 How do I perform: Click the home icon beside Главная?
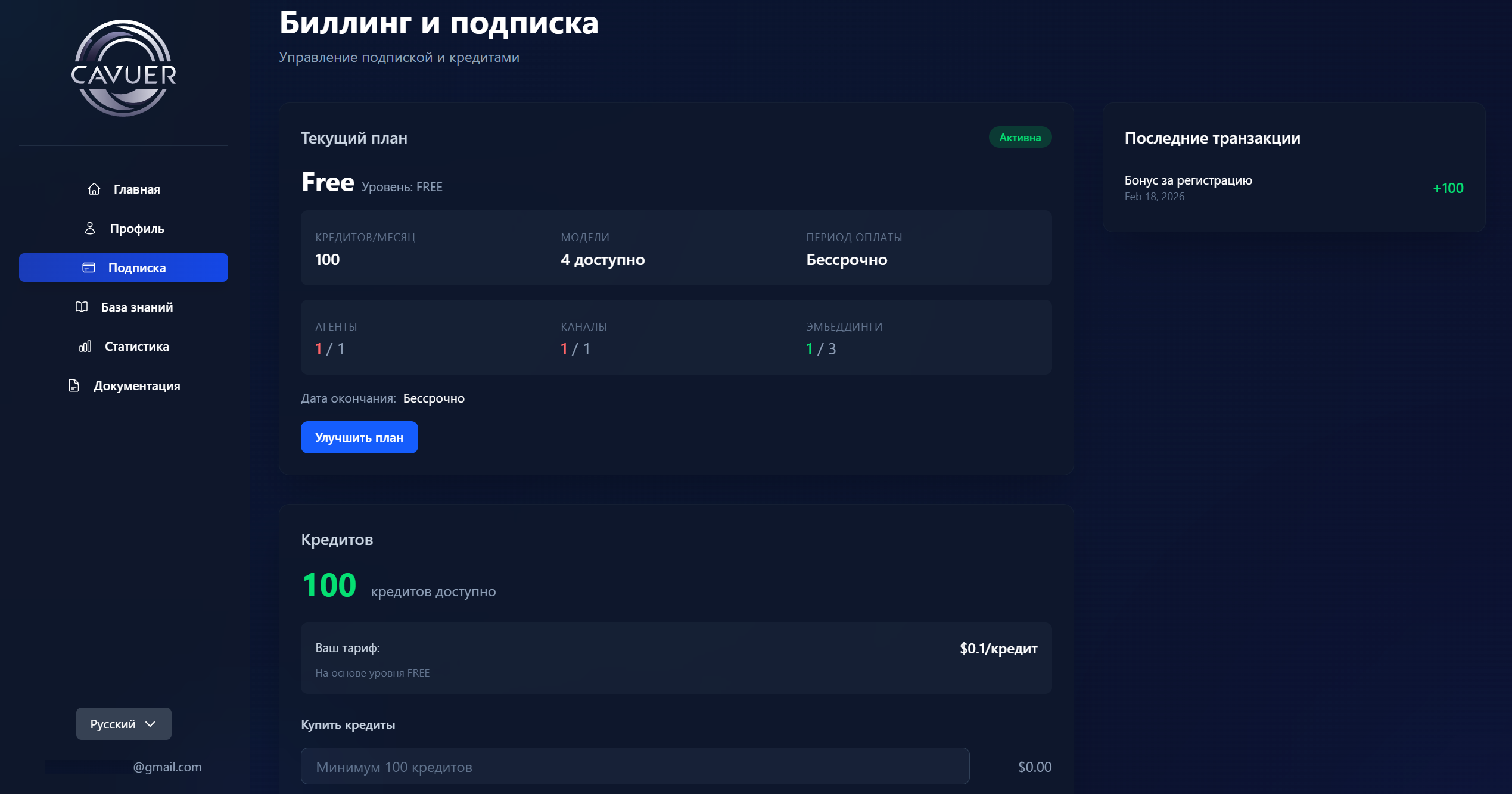[94, 189]
